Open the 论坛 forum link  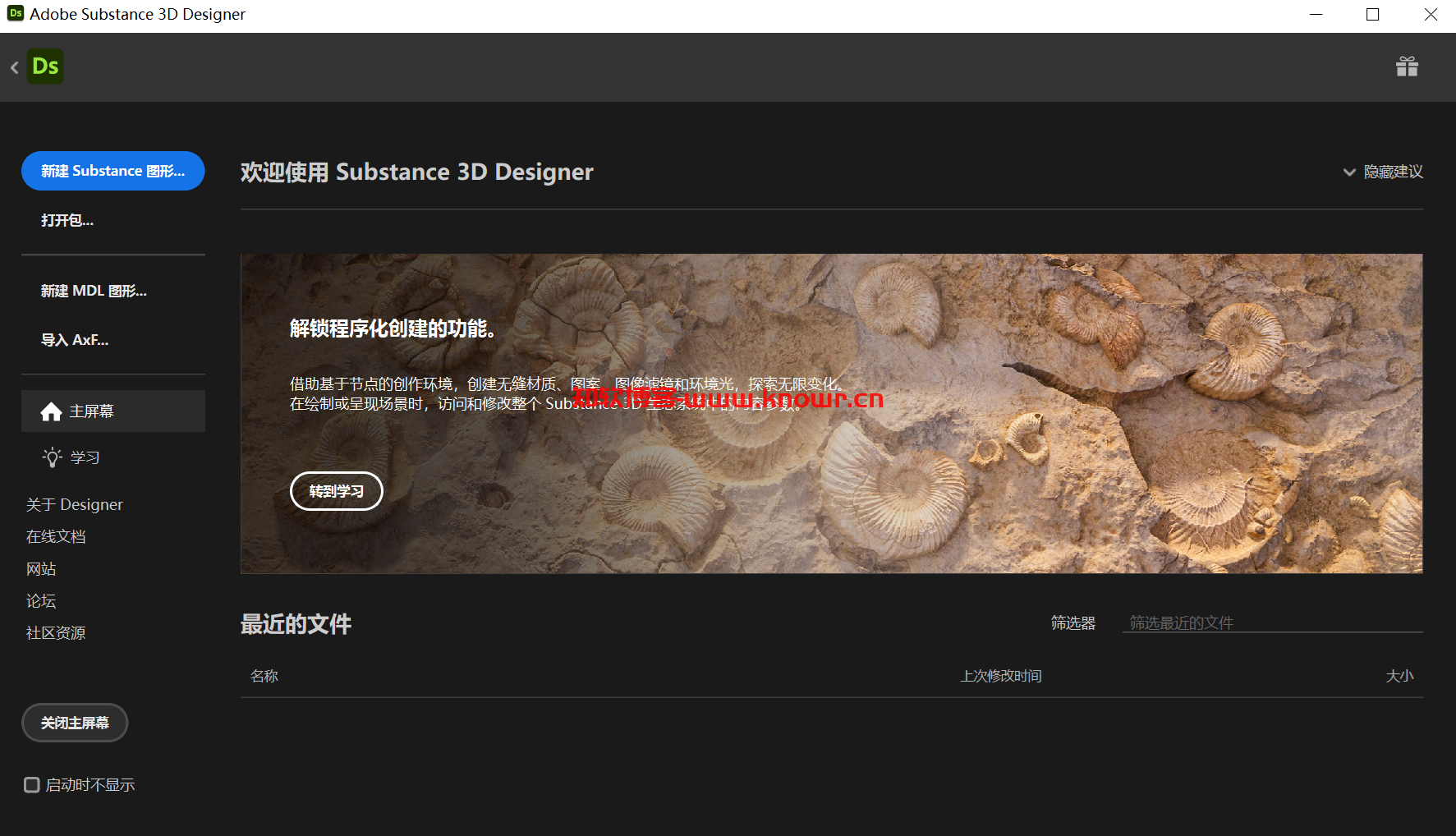click(41, 601)
